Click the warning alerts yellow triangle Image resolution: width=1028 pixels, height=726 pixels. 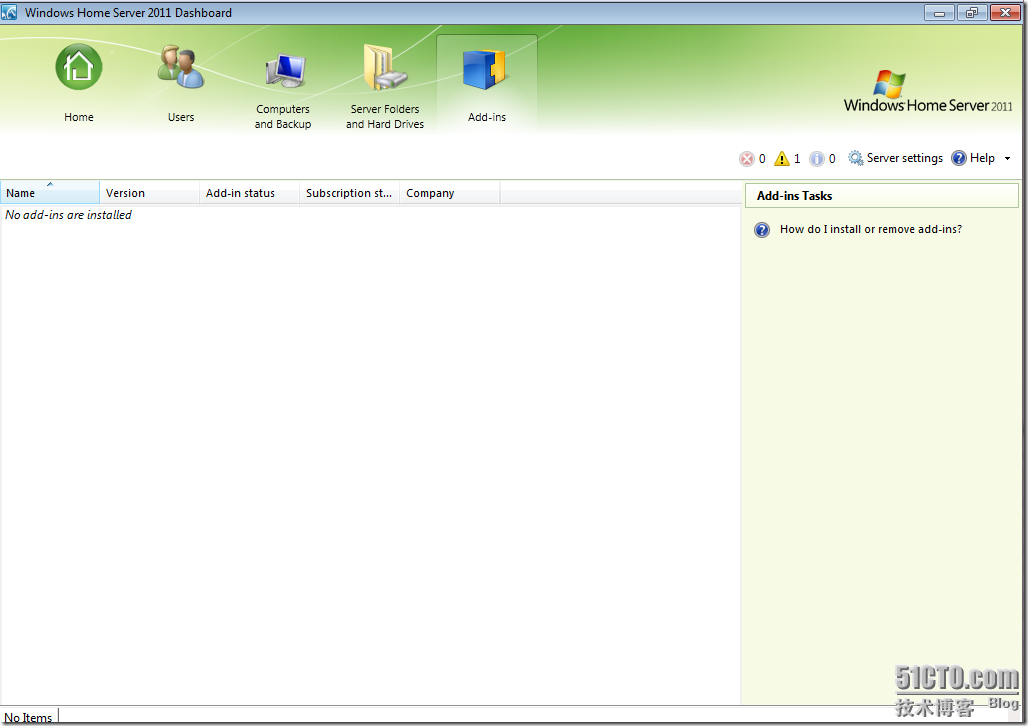781,159
